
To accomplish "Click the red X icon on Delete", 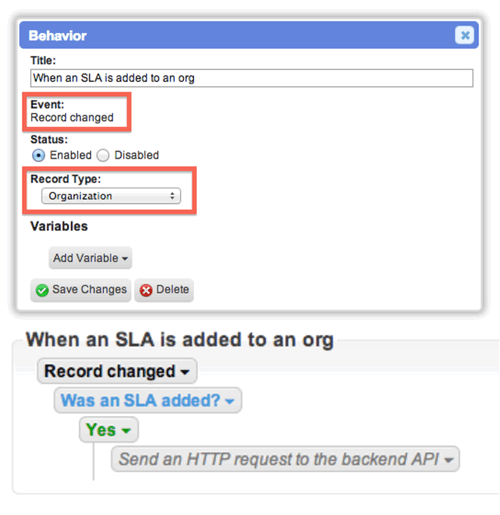I will tap(146, 290).
